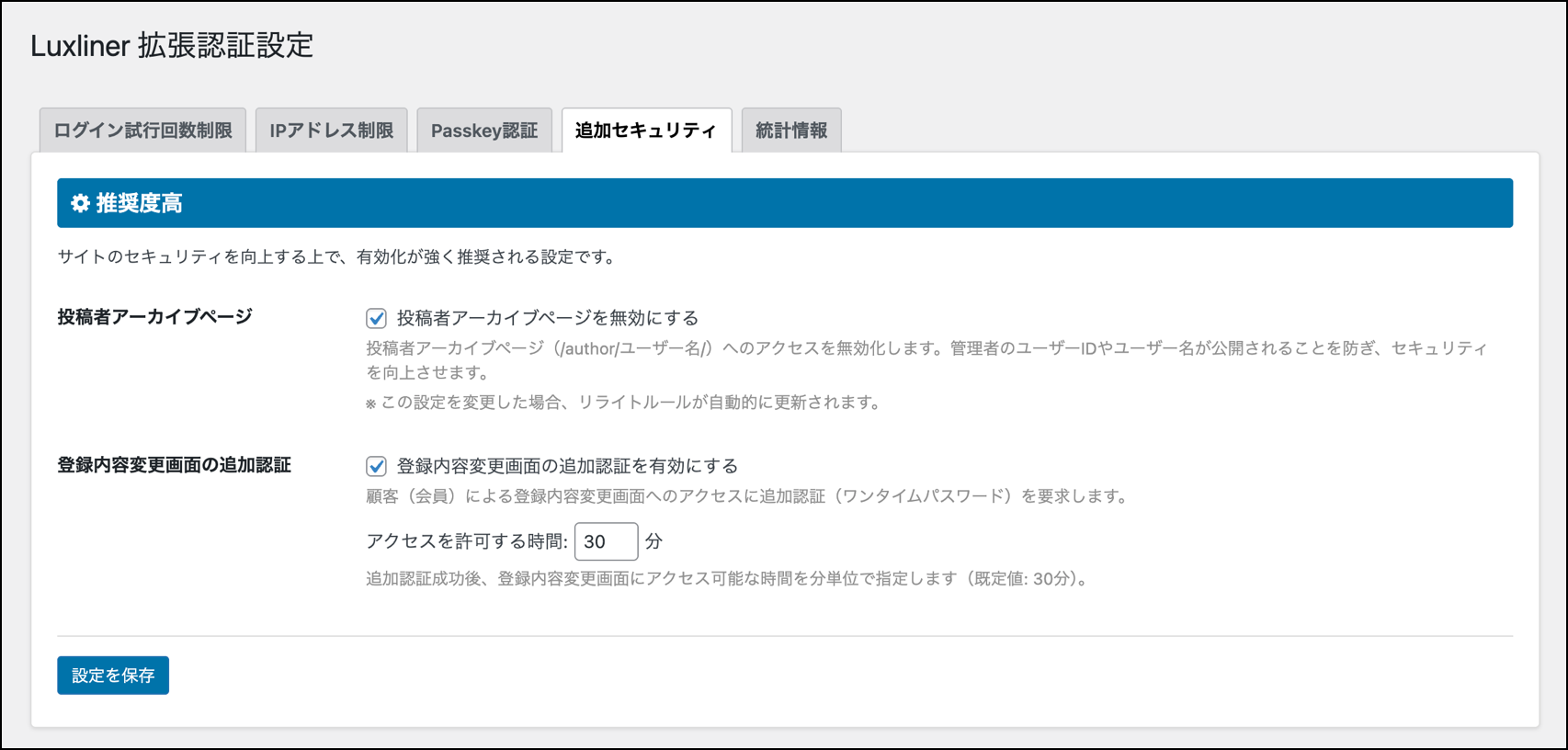Go to the 統計情報 tab

coord(790,131)
